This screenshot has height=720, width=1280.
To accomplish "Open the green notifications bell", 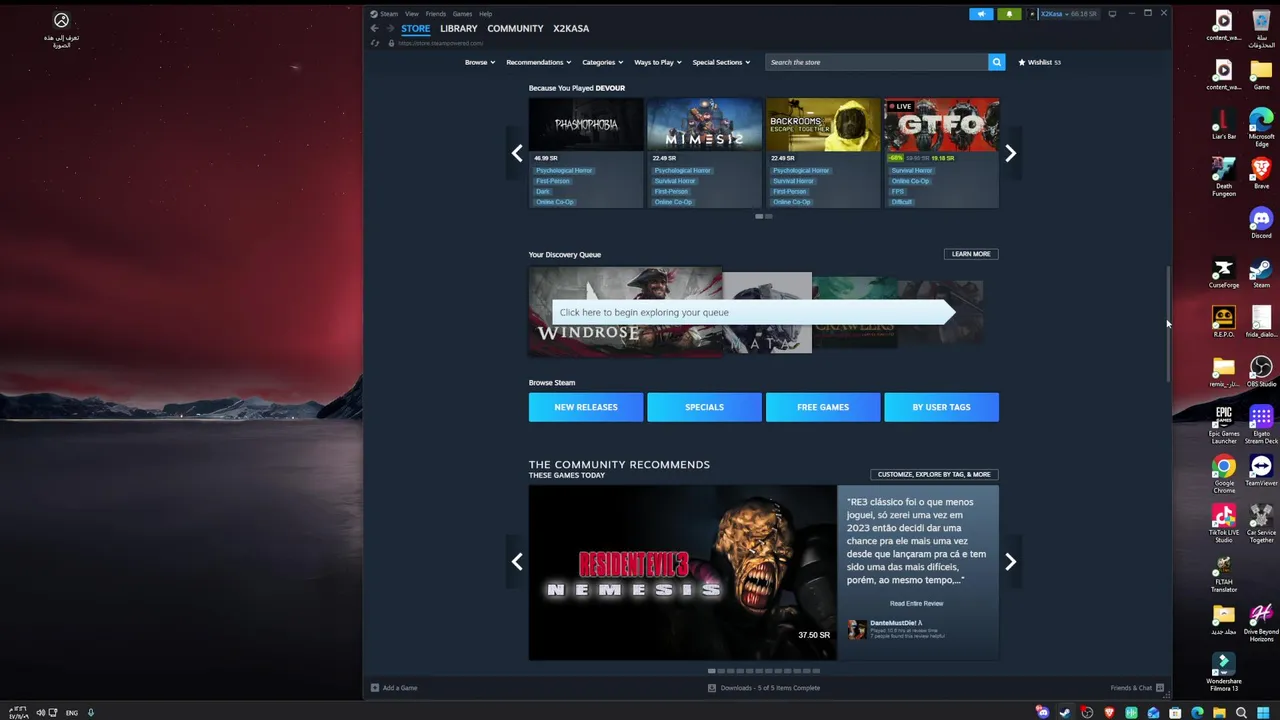I will [1009, 14].
